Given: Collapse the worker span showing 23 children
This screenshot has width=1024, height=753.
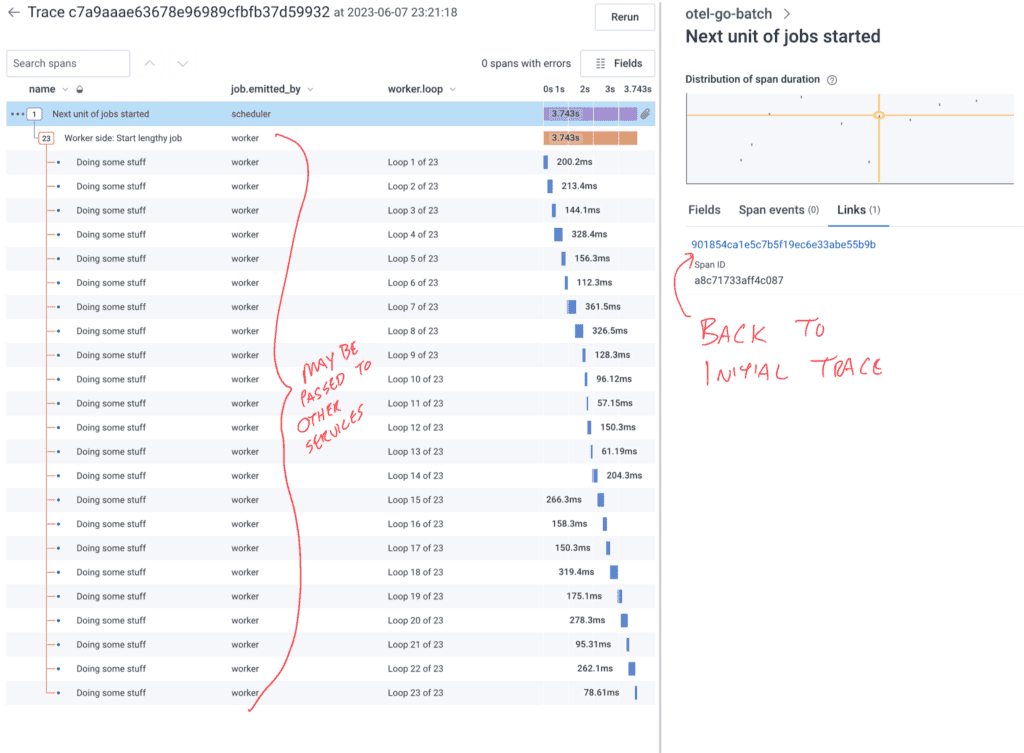Looking at the screenshot, I should [46, 138].
